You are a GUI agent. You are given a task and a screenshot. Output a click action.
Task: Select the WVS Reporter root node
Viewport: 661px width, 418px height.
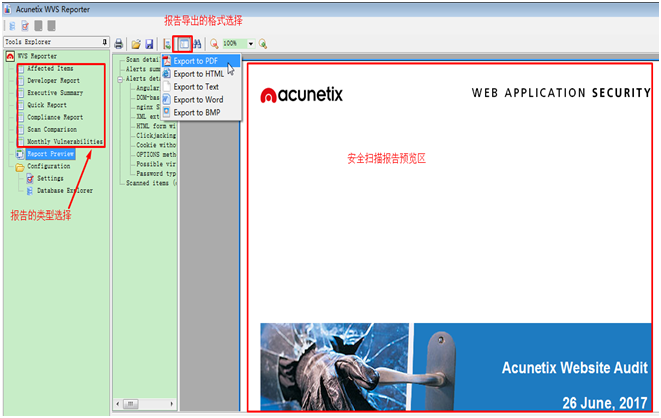point(38,56)
